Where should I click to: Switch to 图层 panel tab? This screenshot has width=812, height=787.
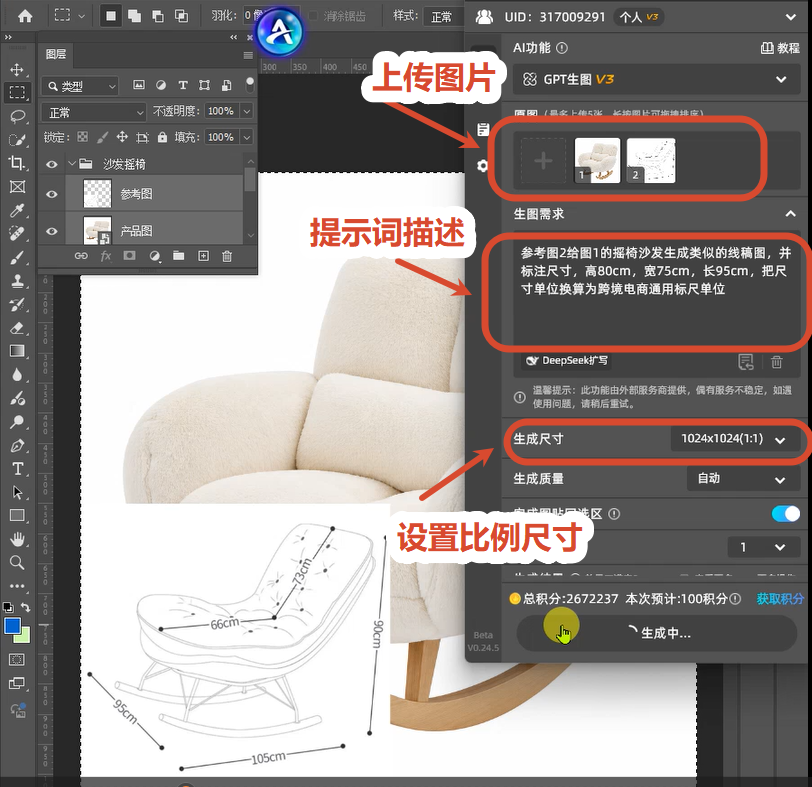pos(56,54)
